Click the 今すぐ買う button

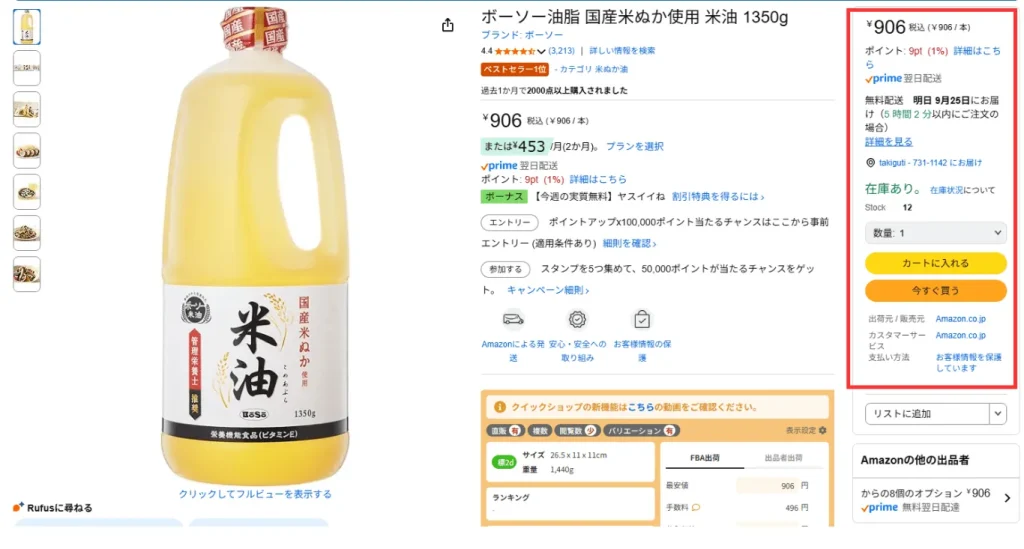[x=935, y=290]
